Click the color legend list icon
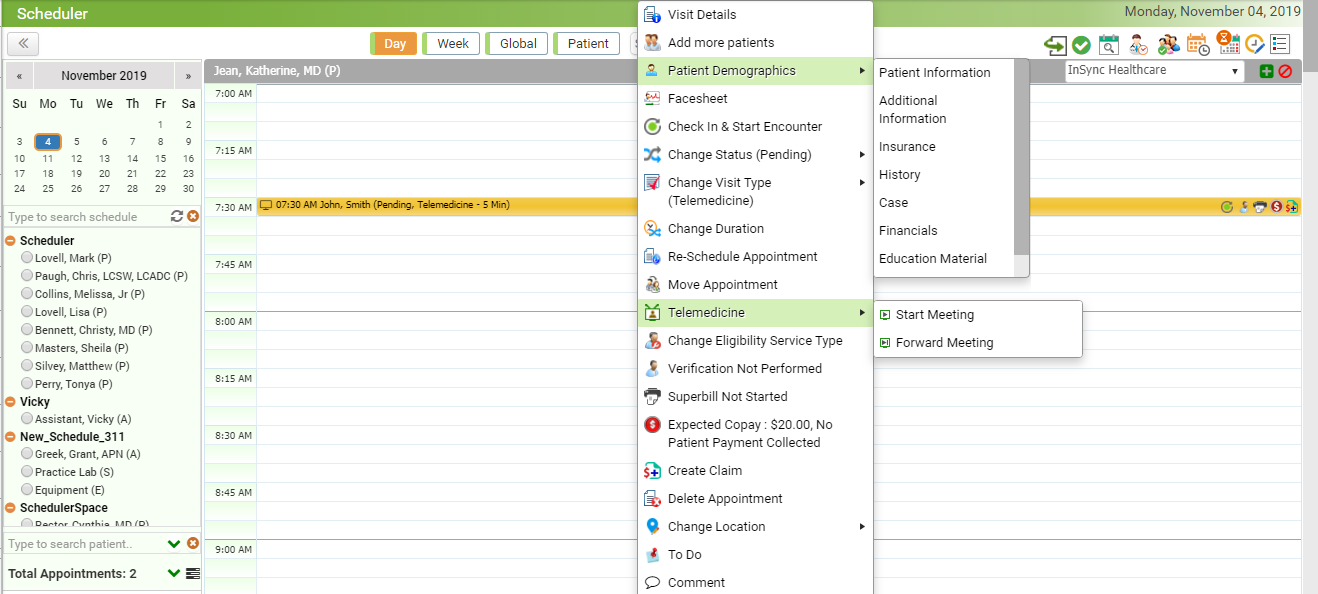Viewport: 1318px width, 594px height. click(x=1280, y=45)
